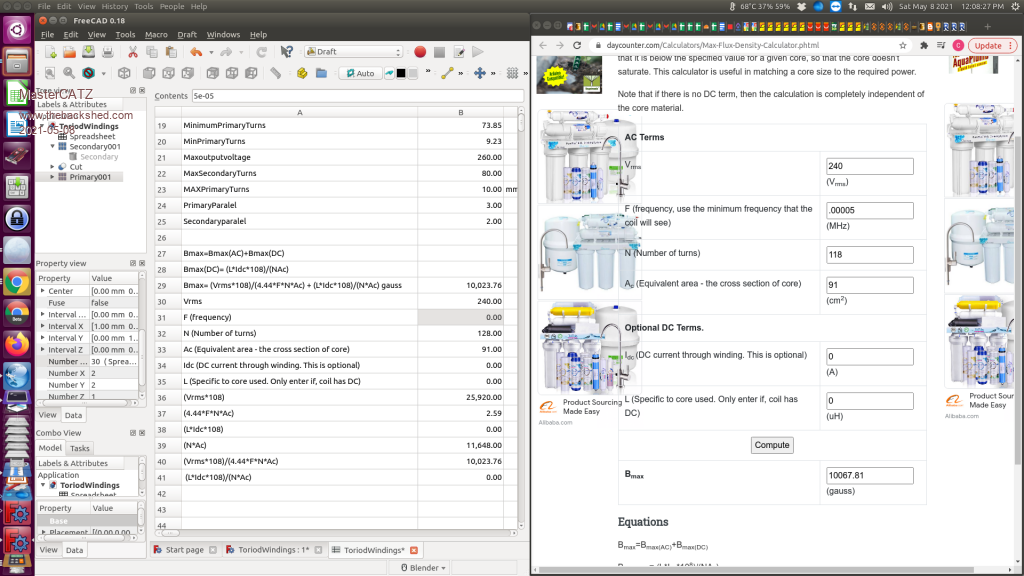
Task: Toggle the Auto working plane button
Action: pyautogui.click(x=360, y=73)
